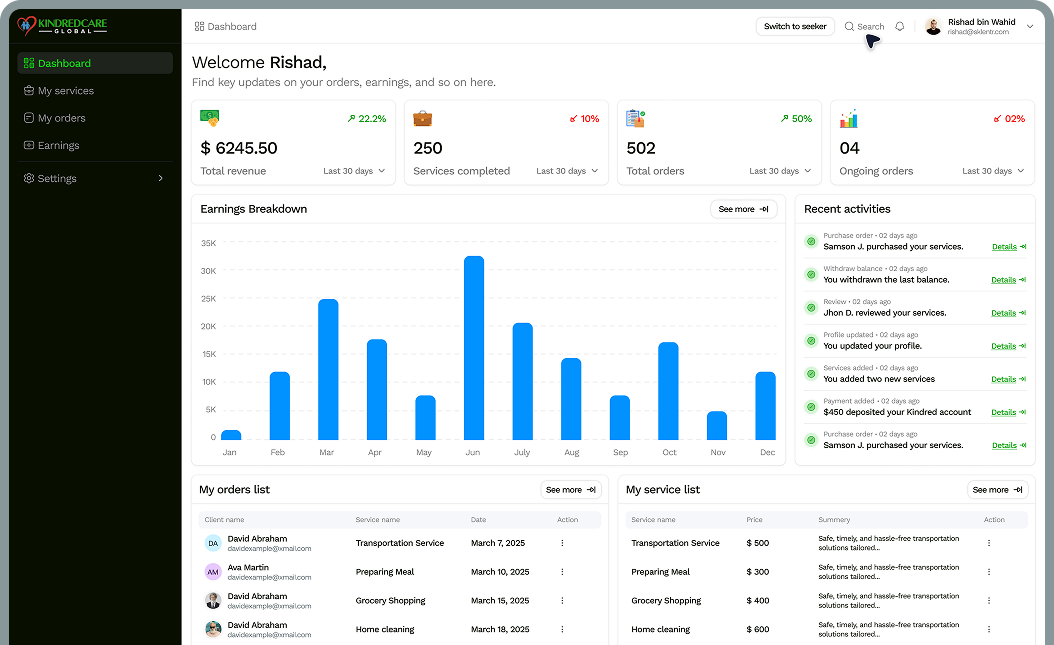Click the Switch to seeker button

point(795,27)
